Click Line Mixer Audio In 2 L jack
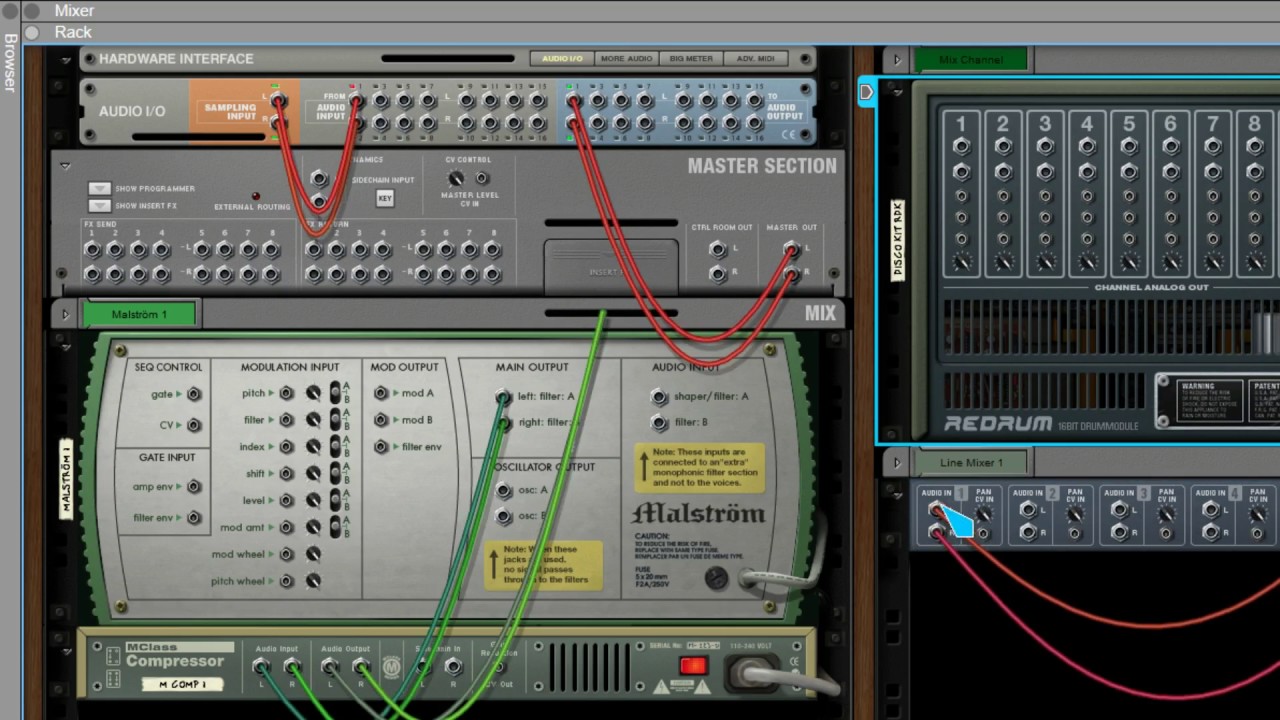The height and width of the screenshot is (720, 1280). coord(1028,510)
